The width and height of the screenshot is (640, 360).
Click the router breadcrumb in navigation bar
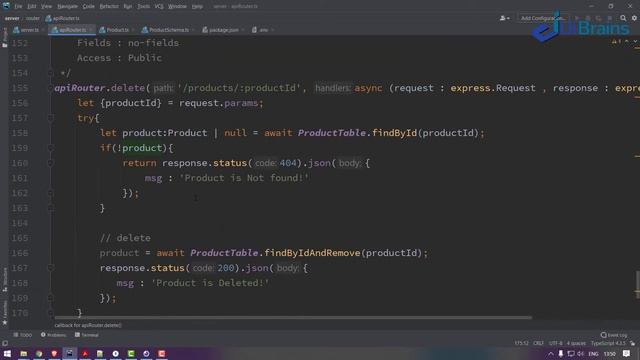click(33, 18)
